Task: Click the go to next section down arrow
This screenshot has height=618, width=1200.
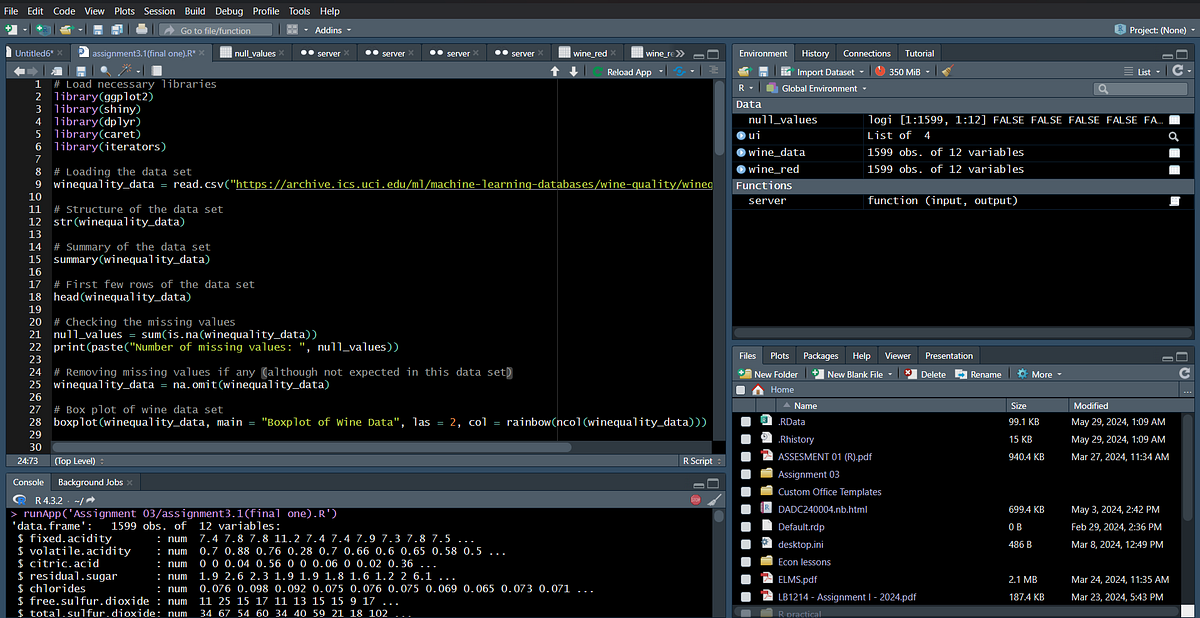Action: 573,71
